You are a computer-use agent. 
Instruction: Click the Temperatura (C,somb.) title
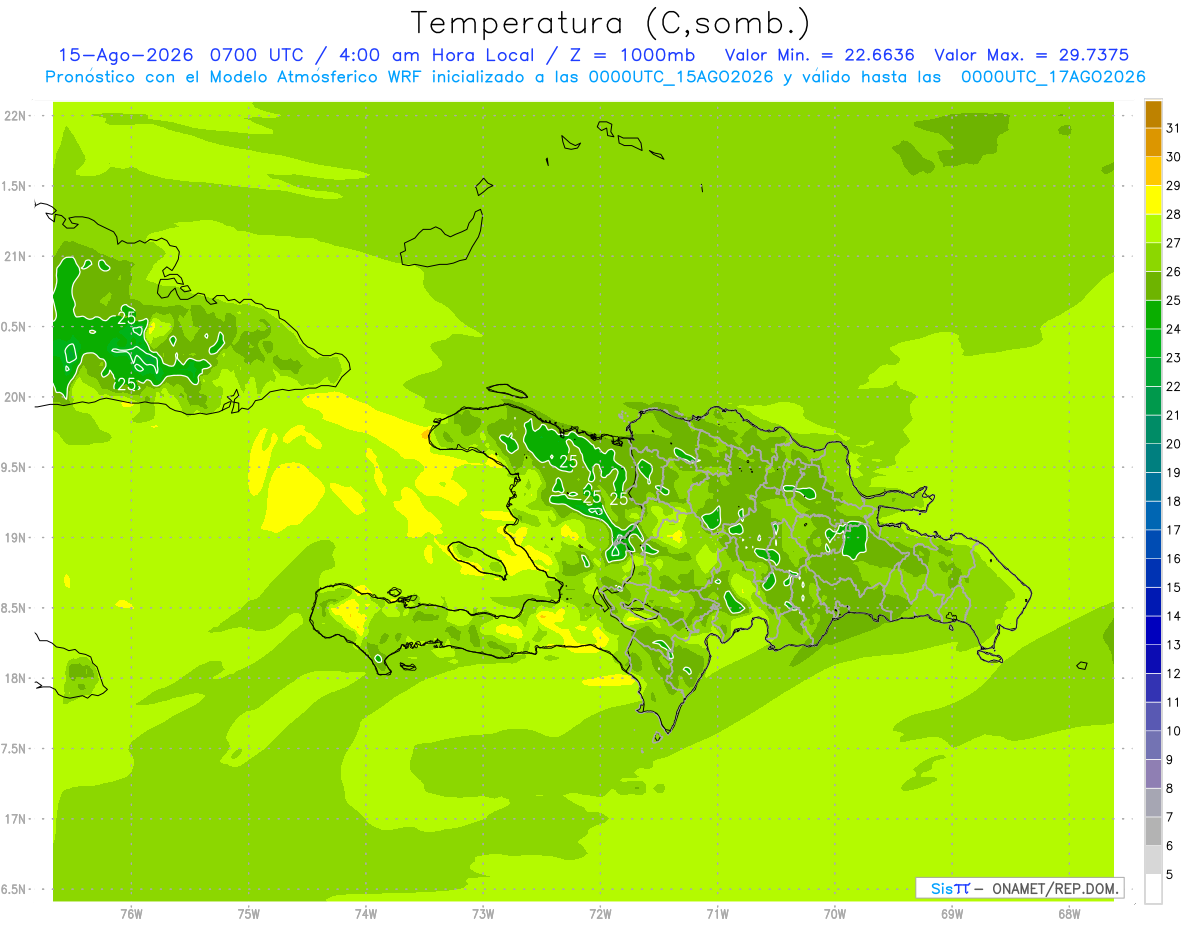click(x=610, y=24)
